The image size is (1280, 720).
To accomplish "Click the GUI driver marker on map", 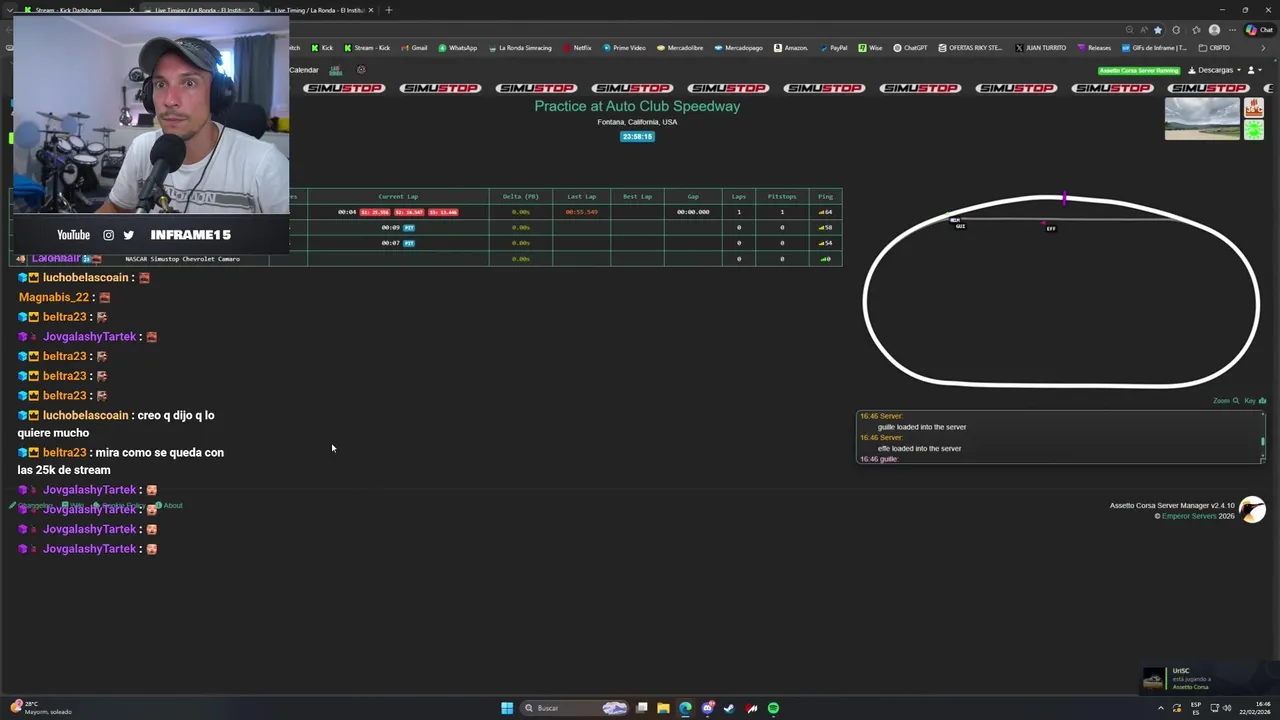I will coord(960,225).
